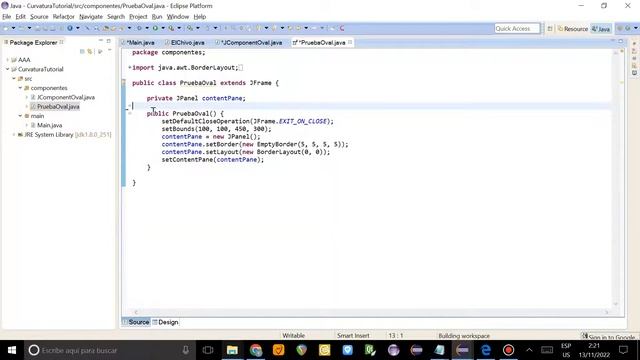
Task: Open the Window menu
Action: 178,17
